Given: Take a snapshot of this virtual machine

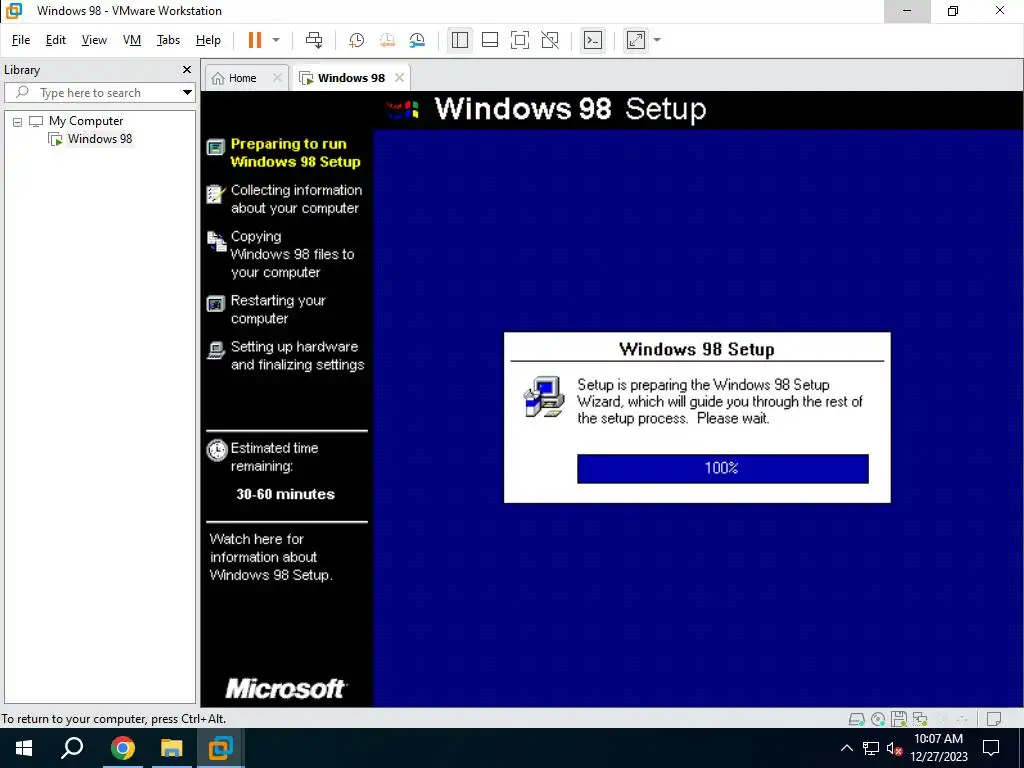Looking at the screenshot, I should tap(357, 40).
